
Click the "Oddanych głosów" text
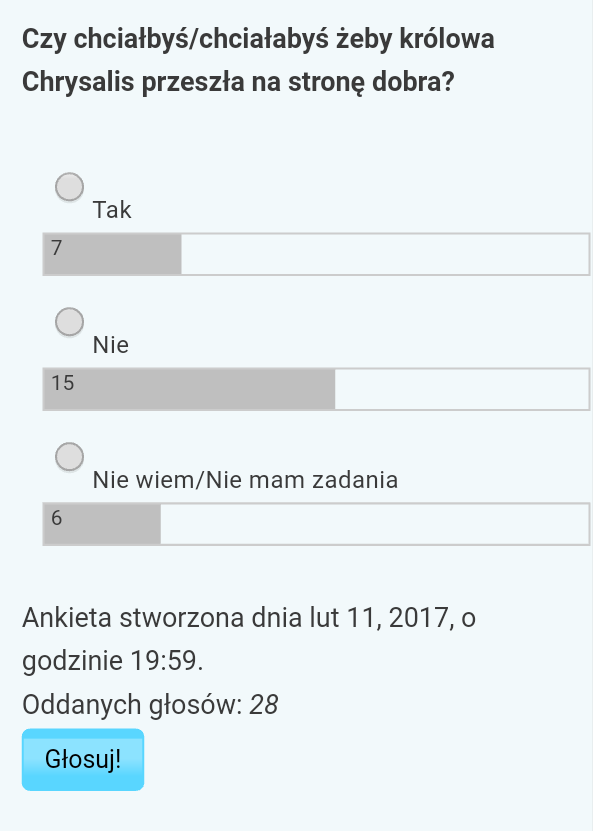132,705
